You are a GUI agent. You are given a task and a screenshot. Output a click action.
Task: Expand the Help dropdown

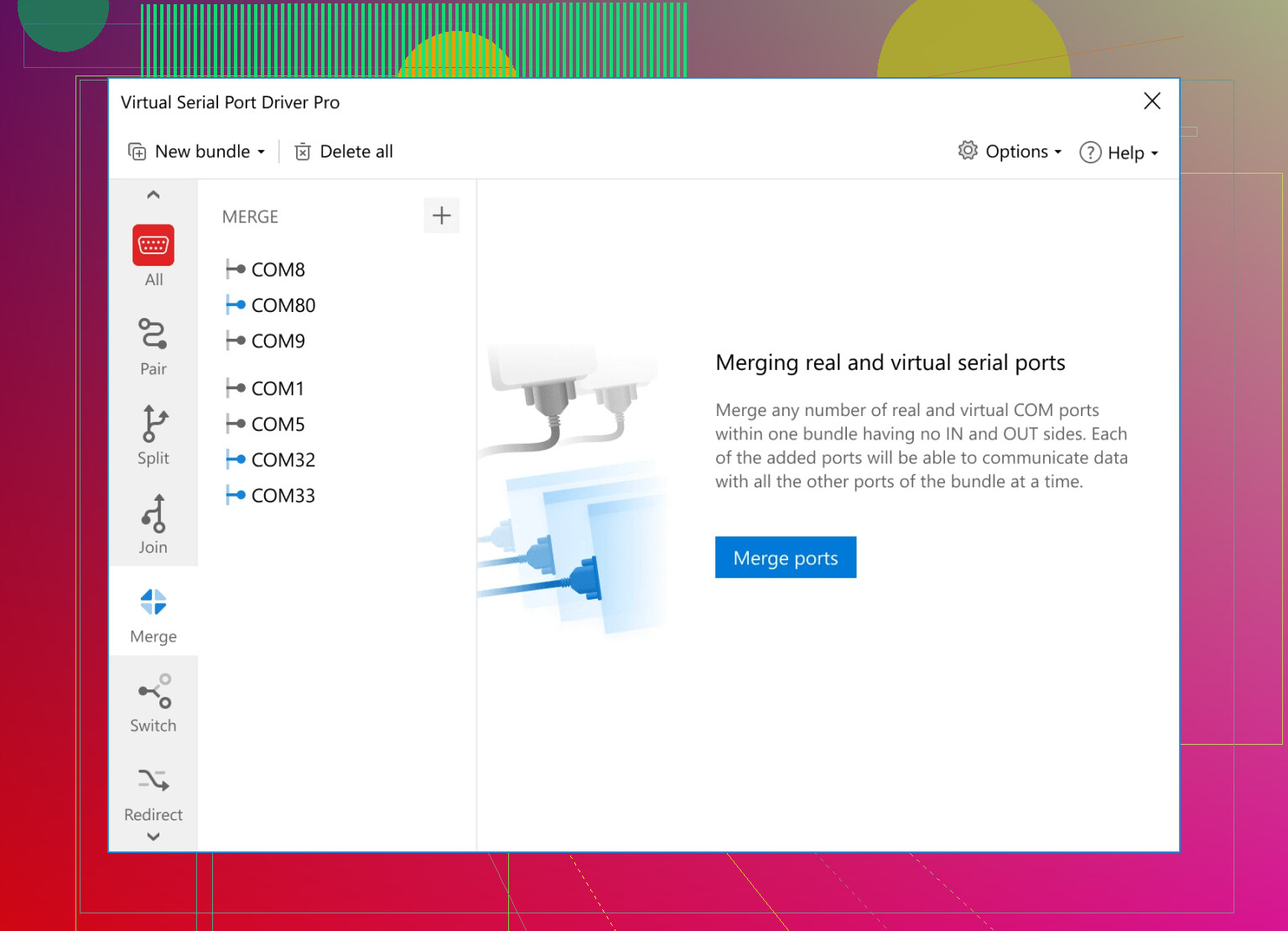click(1154, 153)
